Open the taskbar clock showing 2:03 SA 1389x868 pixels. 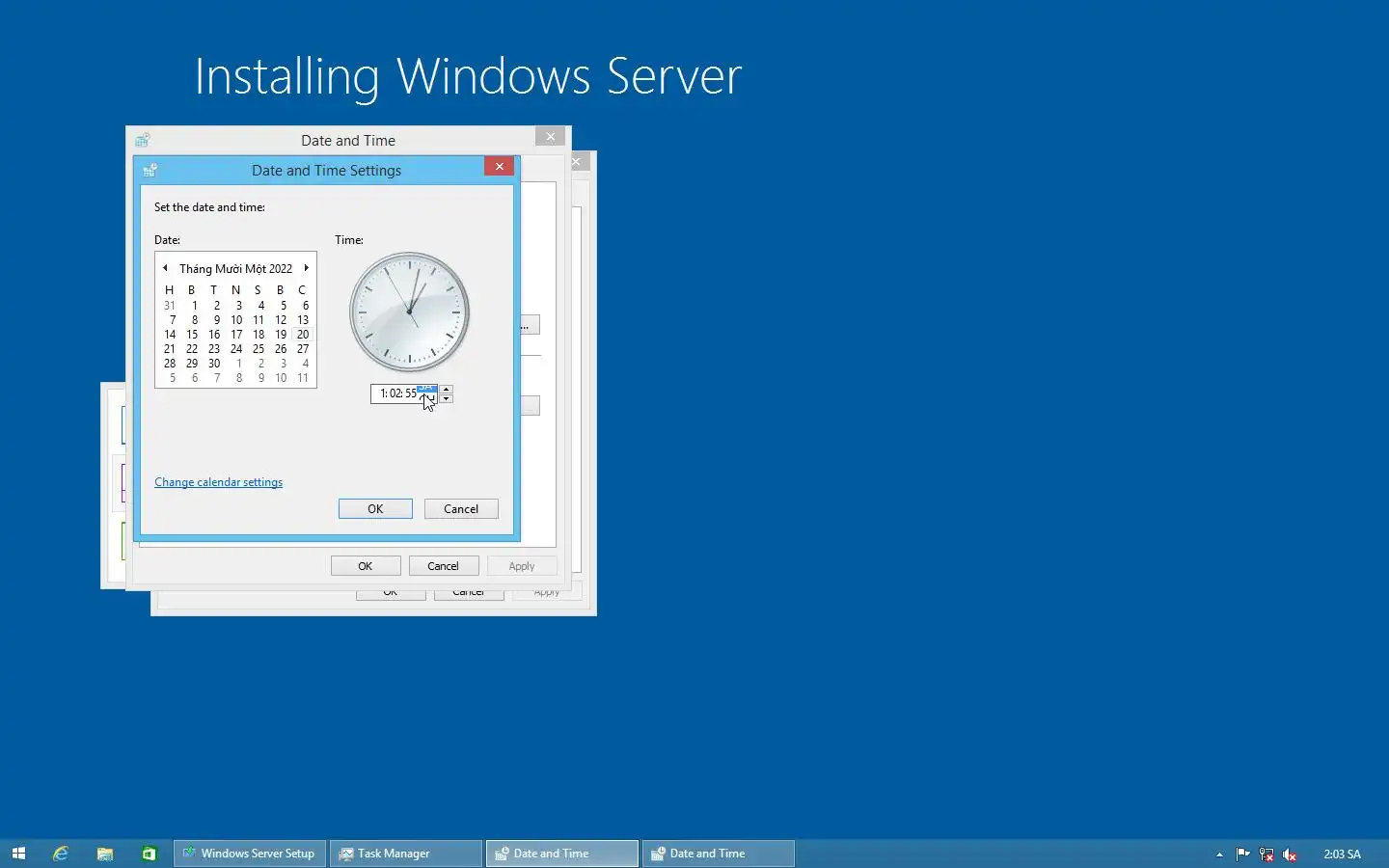pos(1342,854)
